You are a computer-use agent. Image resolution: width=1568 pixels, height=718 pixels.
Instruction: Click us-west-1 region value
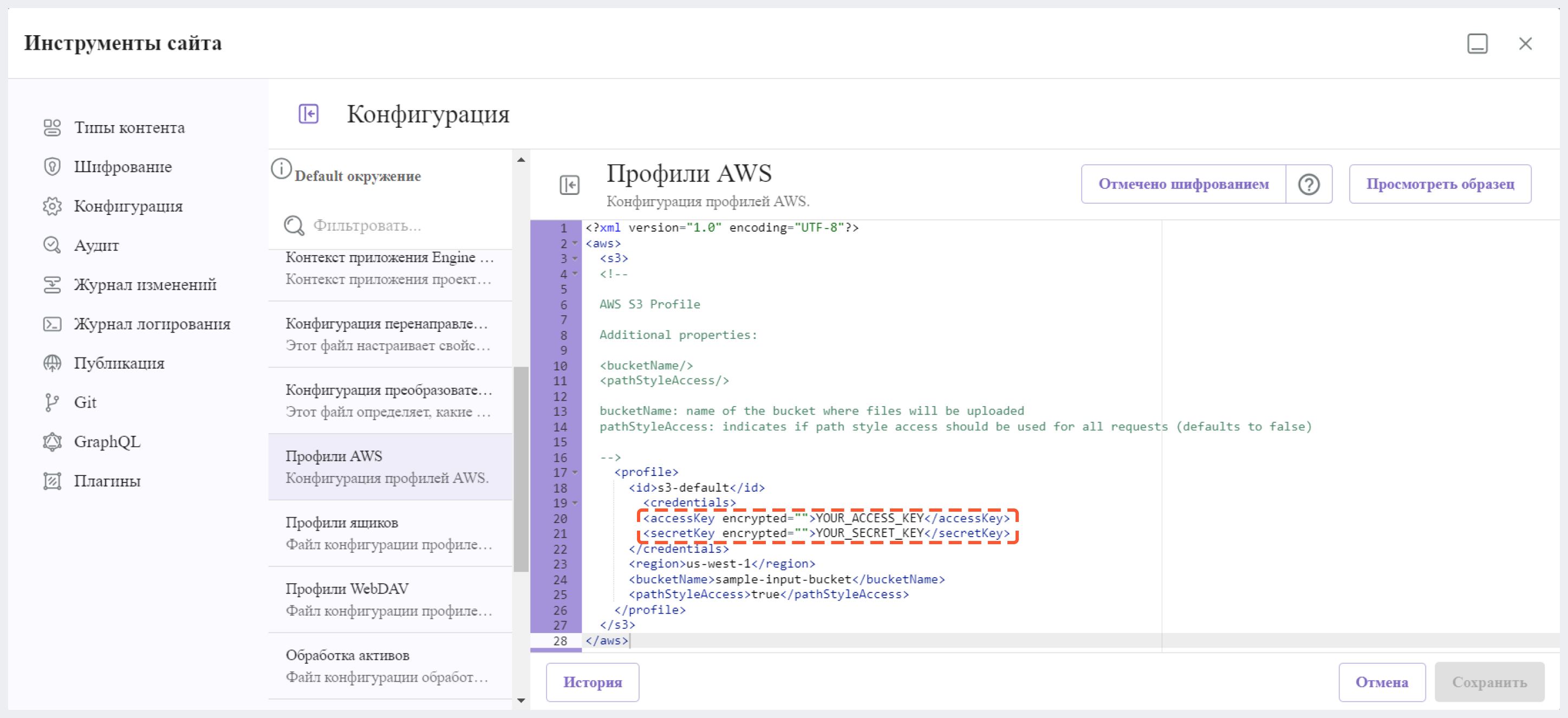pyautogui.click(x=718, y=564)
